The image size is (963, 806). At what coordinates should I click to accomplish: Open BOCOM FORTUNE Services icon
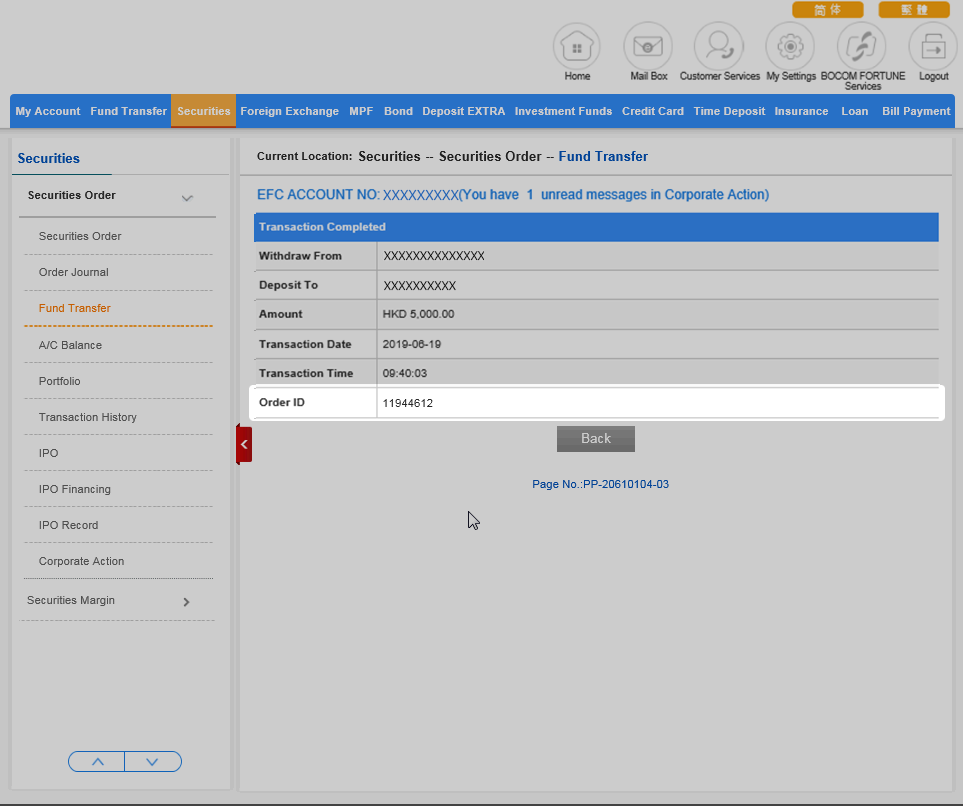[861, 46]
